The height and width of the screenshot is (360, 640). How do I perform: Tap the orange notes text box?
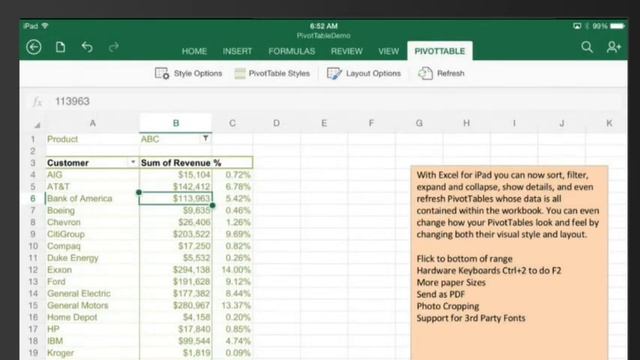509,262
